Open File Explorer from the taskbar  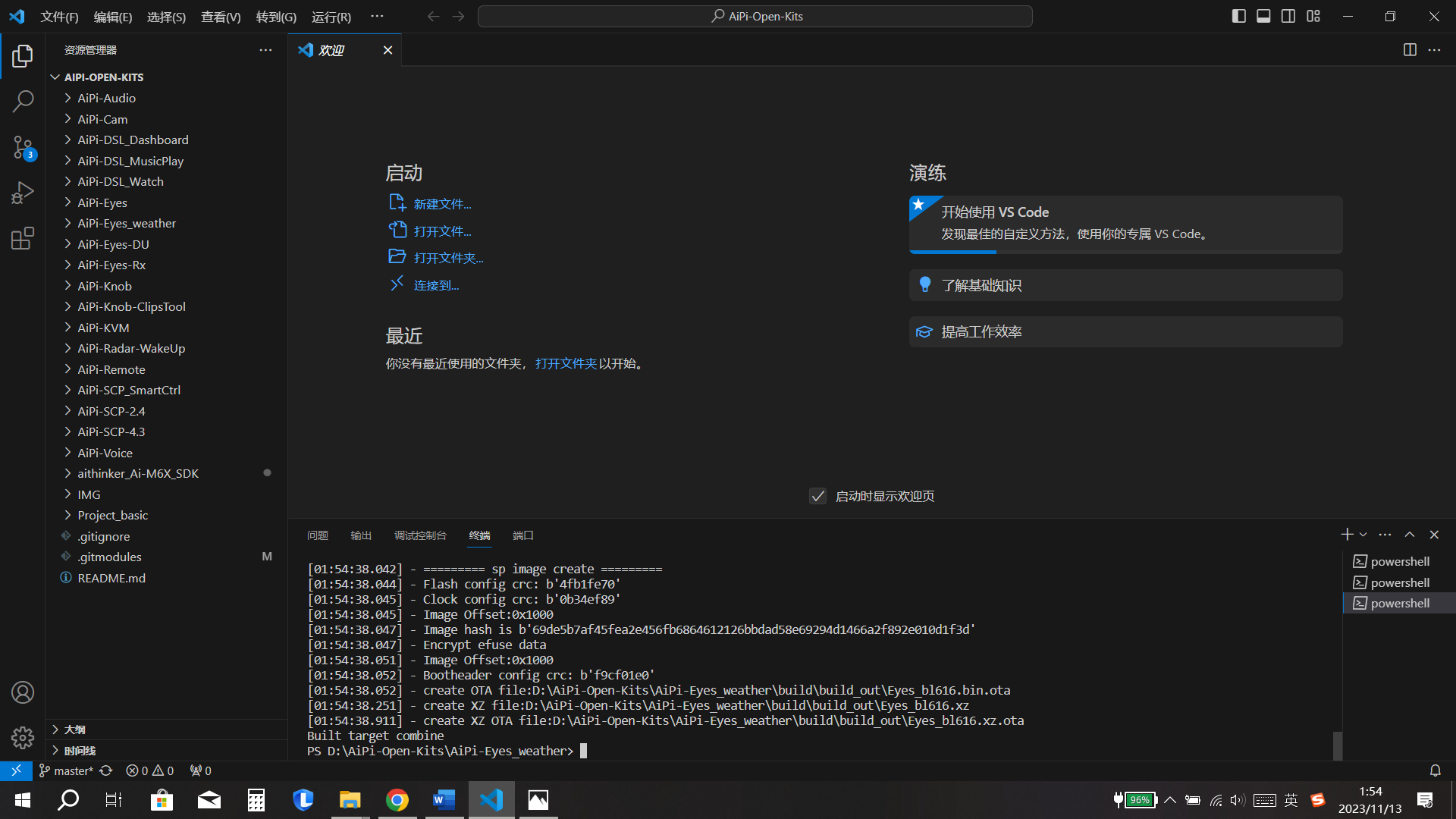(350, 800)
